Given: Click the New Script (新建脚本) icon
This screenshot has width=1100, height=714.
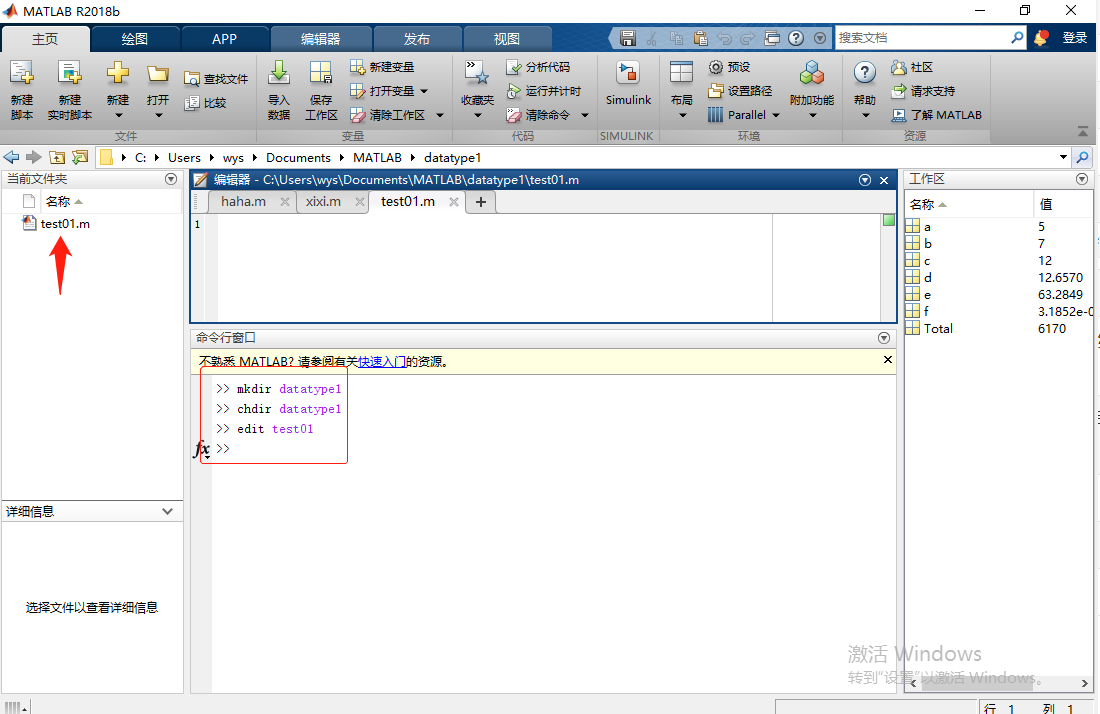Looking at the screenshot, I should [x=22, y=74].
